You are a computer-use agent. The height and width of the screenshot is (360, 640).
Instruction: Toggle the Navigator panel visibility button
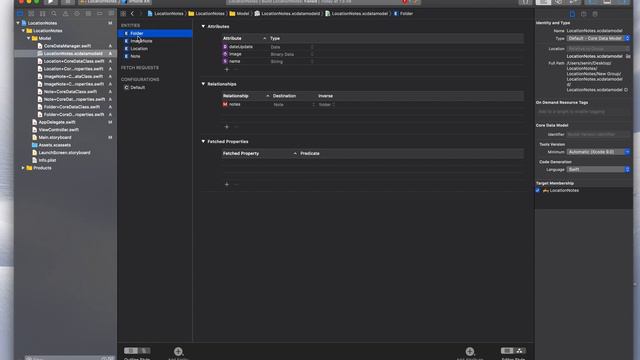592,2
